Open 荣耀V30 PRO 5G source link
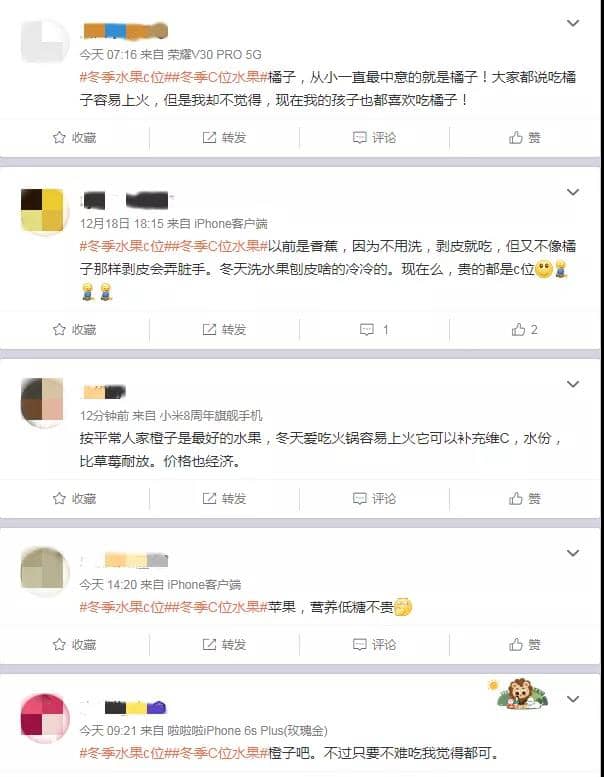The image size is (604, 777). 214,55
